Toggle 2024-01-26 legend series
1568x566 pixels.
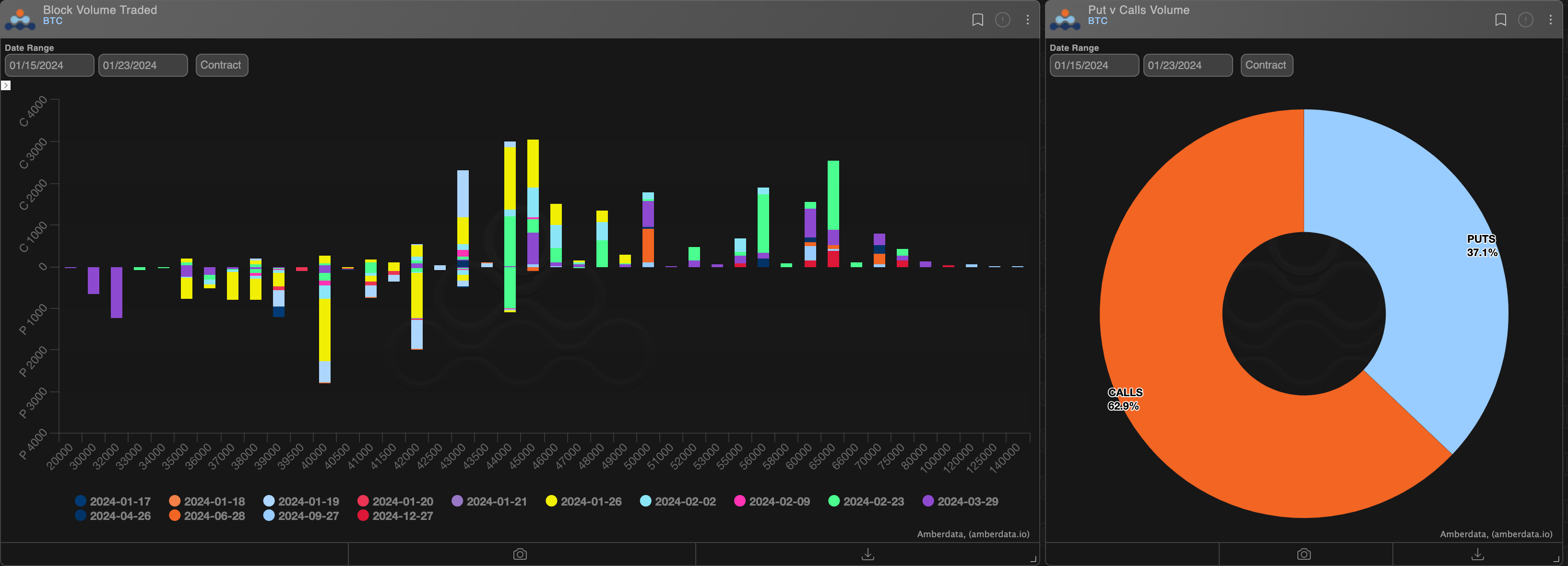pos(584,502)
